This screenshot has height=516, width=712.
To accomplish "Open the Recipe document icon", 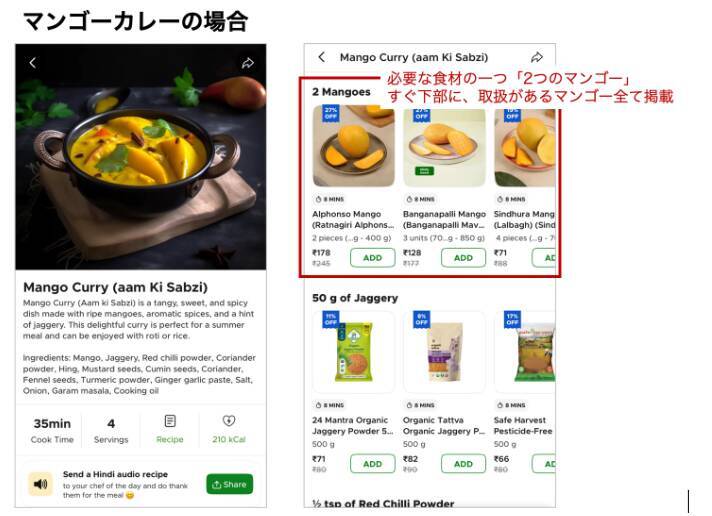I will [170, 421].
